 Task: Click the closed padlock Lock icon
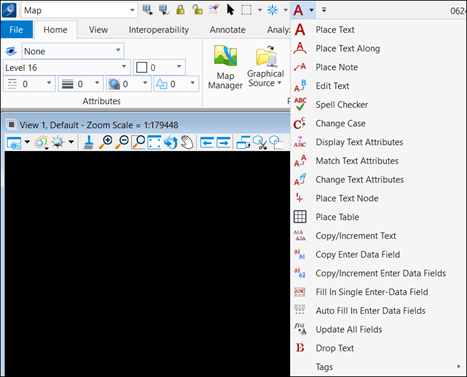pyautogui.click(x=180, y=10)
